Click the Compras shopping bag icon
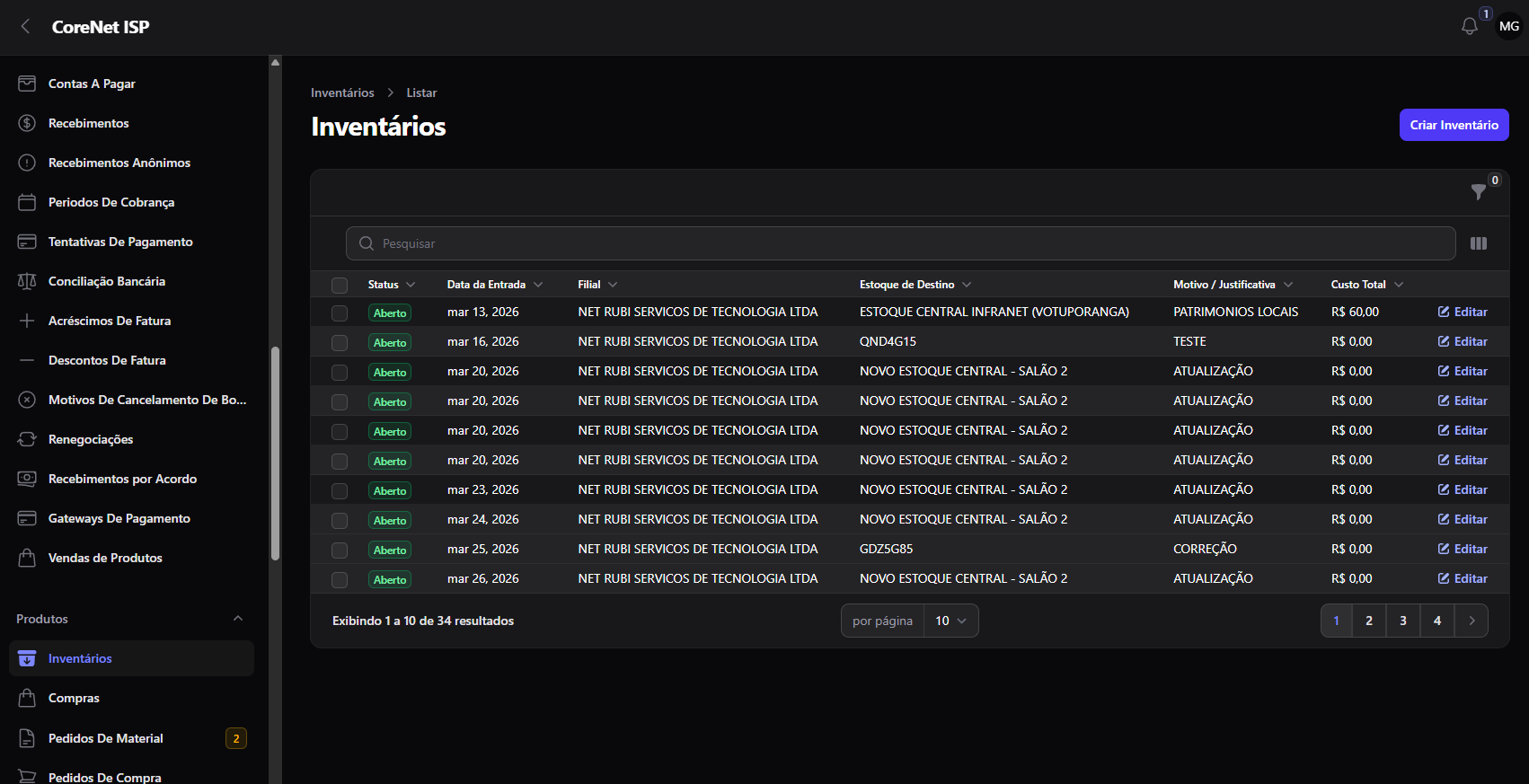 (x=27, y=698)
